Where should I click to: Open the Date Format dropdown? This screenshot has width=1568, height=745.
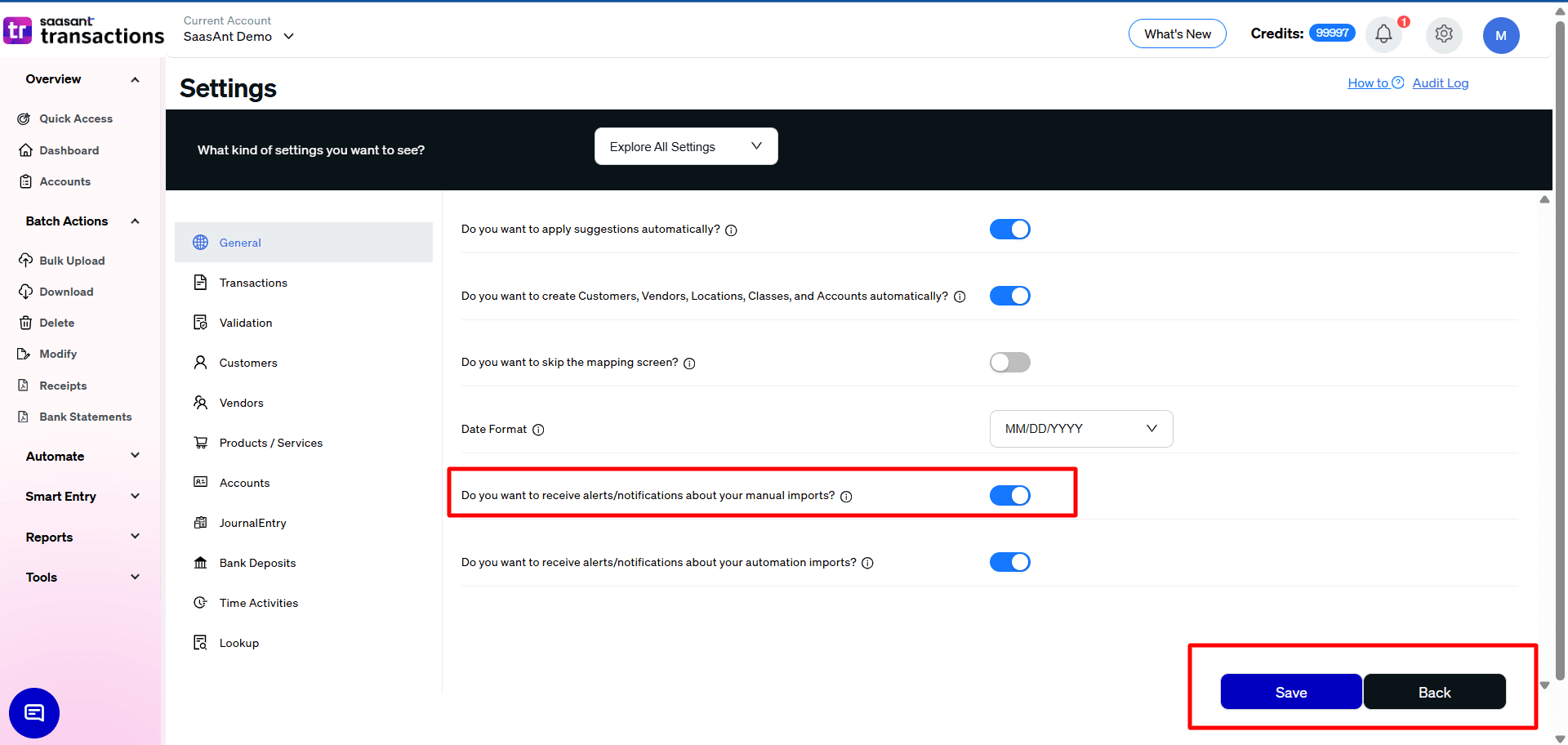(1080, 428)
